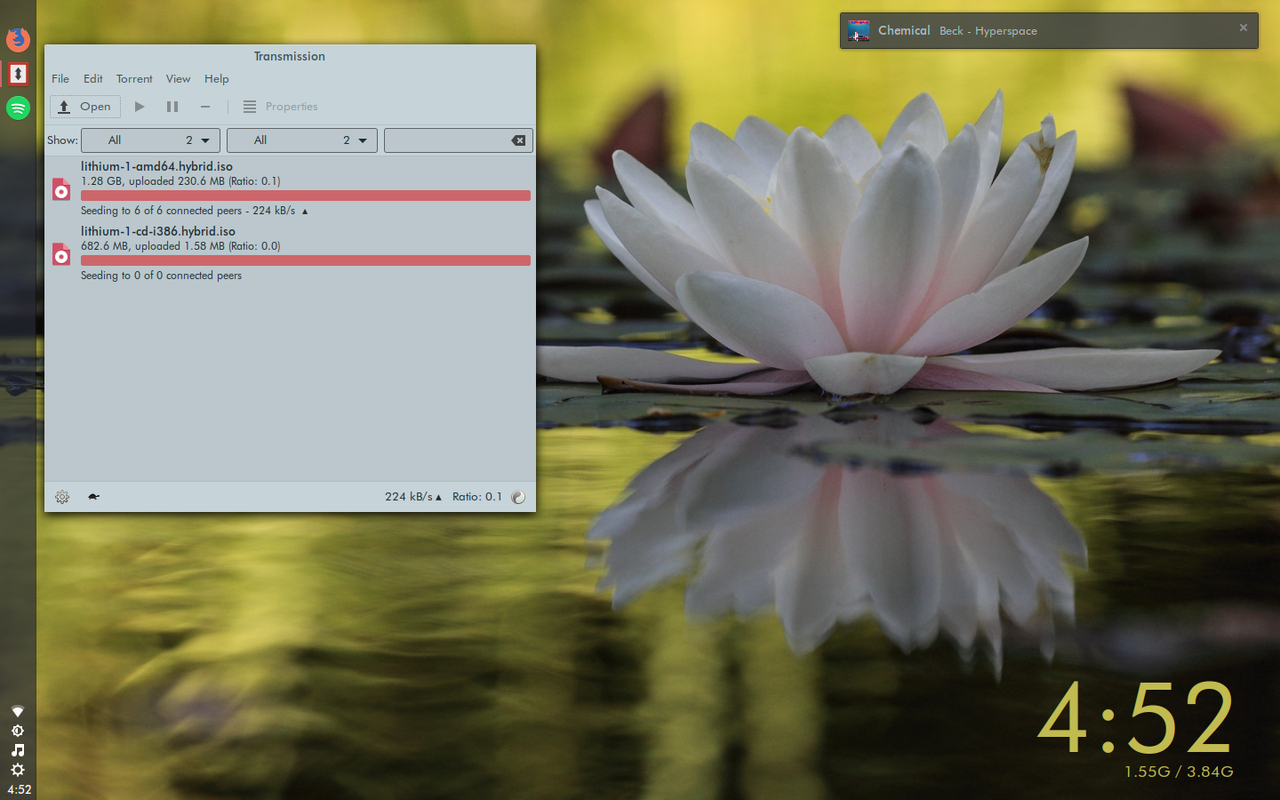Open the Firefox browser from the dock
The width and height of the screenshot is (1280, 800).
point(18,40)
